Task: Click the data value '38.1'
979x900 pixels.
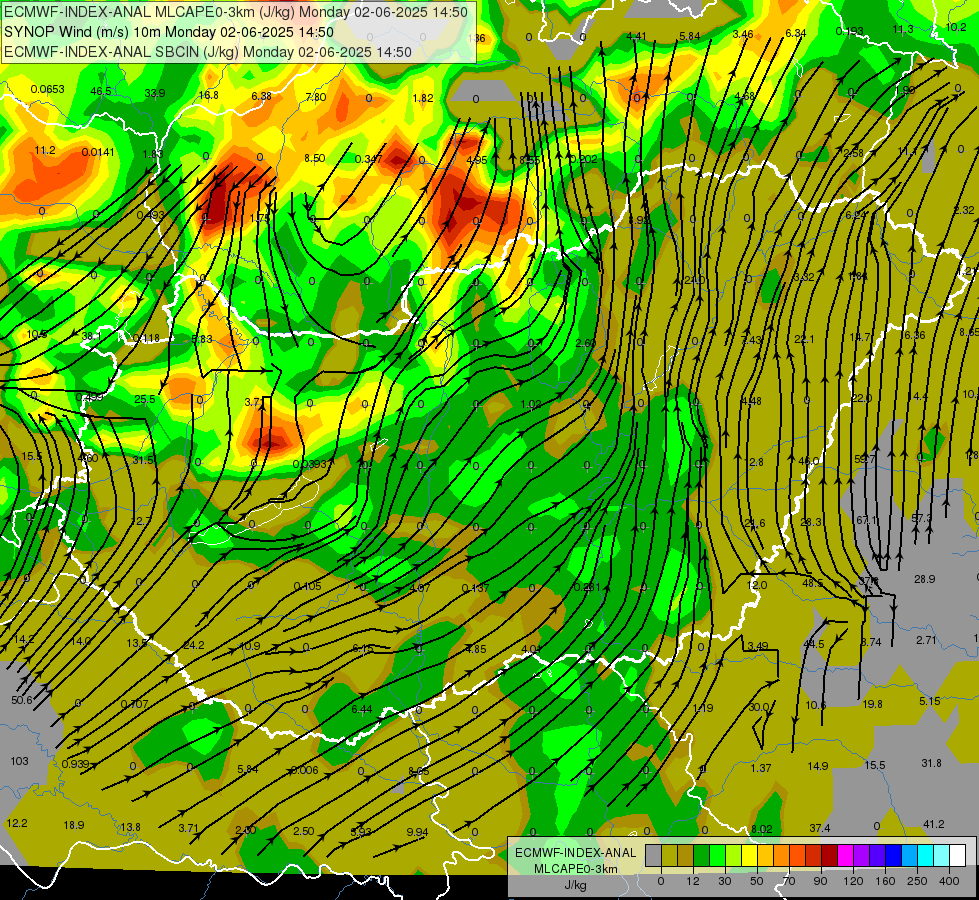Action: coord(91,336)
